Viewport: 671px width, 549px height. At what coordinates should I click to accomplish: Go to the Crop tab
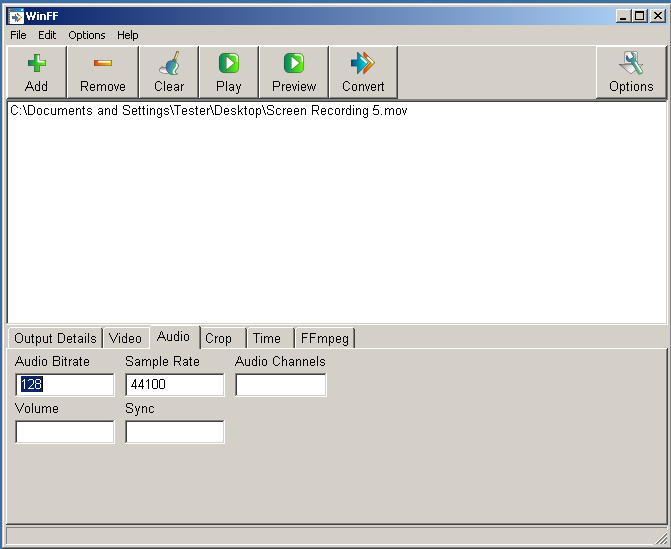tap(223, 338)
